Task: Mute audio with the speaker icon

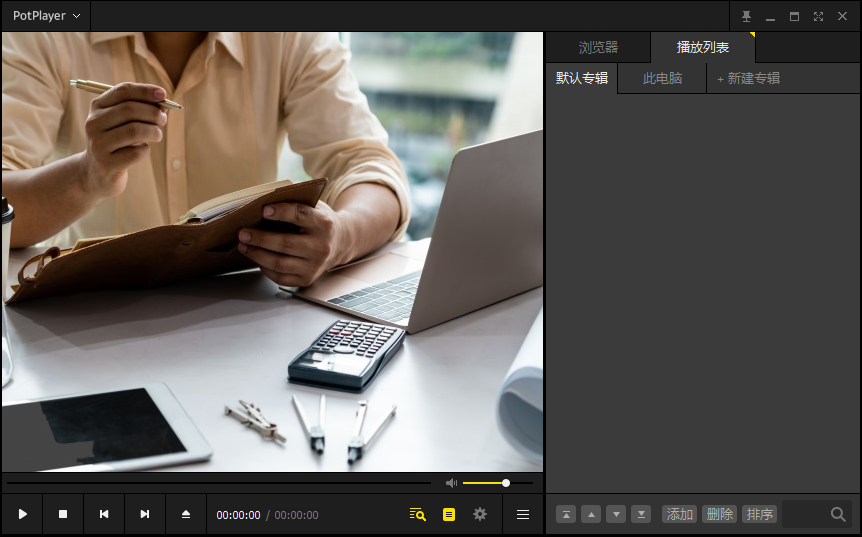Action: click(451, 483)
